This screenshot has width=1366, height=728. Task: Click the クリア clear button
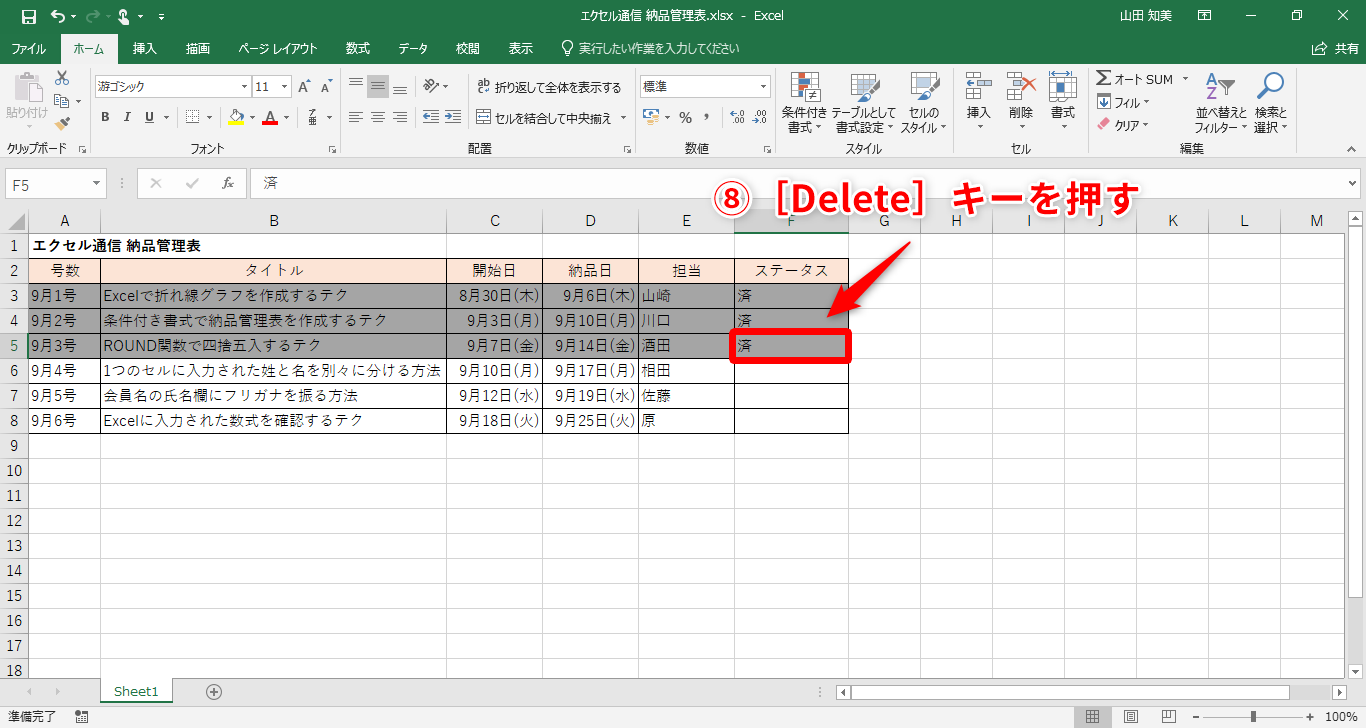click(x=1124, y=125)
